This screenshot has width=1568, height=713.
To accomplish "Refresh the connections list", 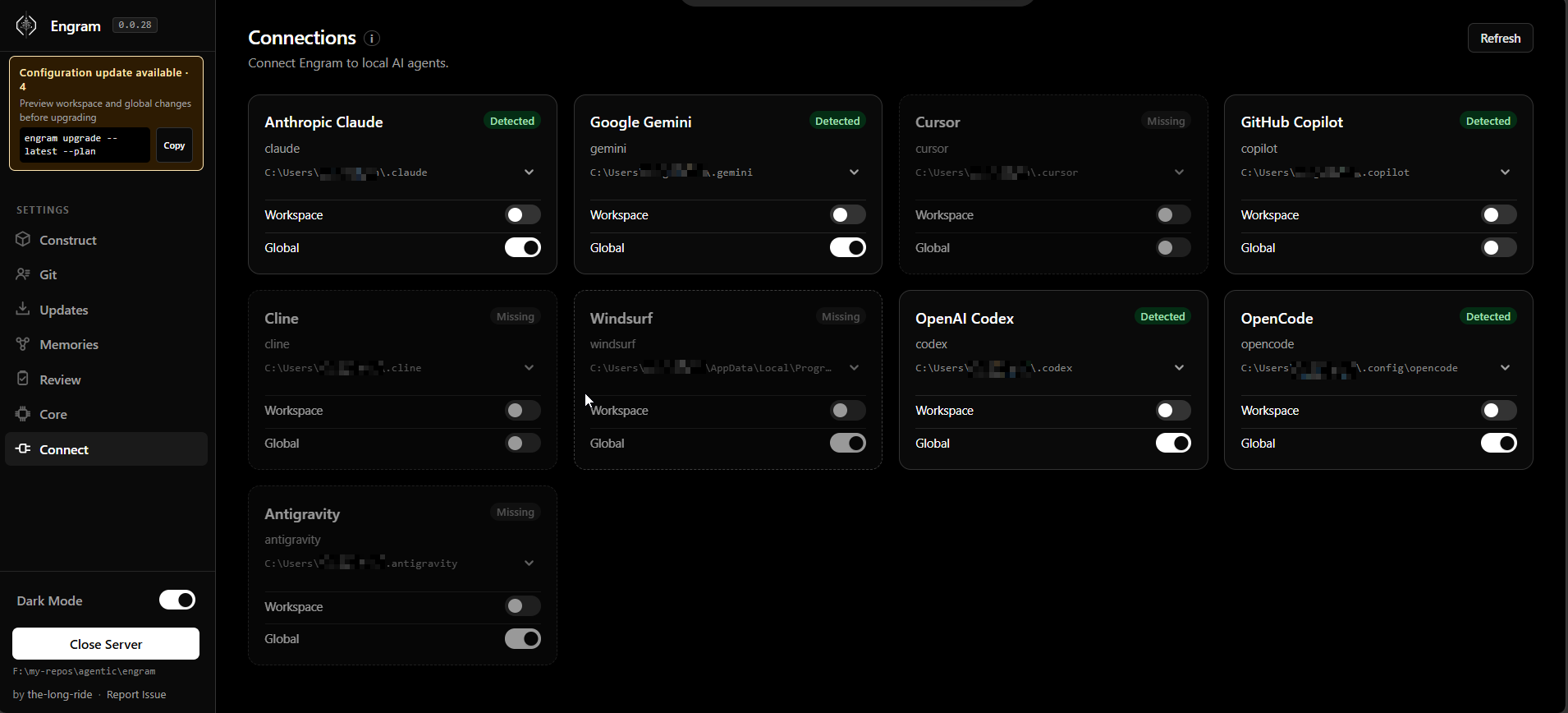I will point(1500,38).
